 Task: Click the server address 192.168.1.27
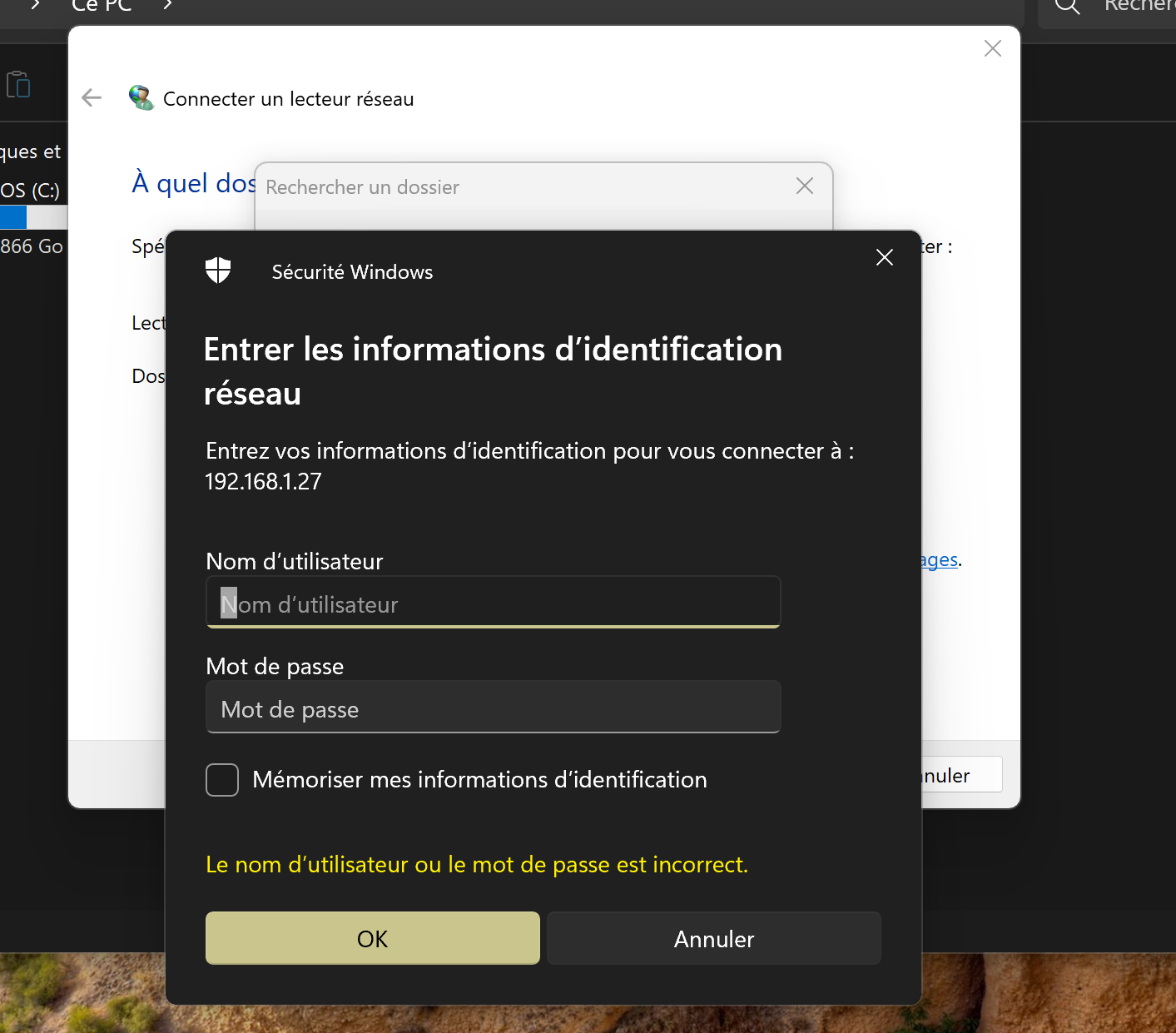point(263,482)
